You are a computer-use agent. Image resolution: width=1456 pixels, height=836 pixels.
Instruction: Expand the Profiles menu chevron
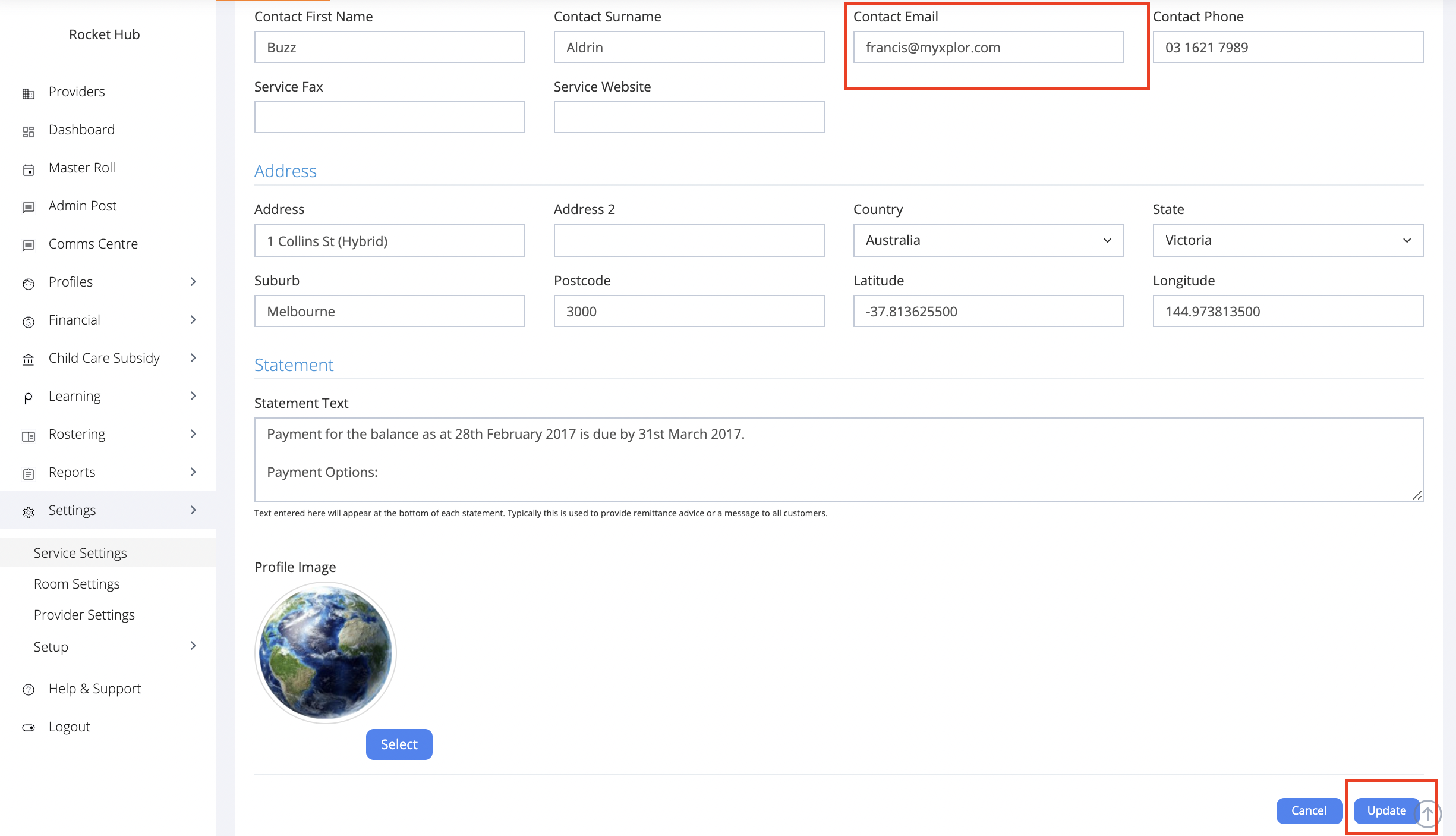193,282
